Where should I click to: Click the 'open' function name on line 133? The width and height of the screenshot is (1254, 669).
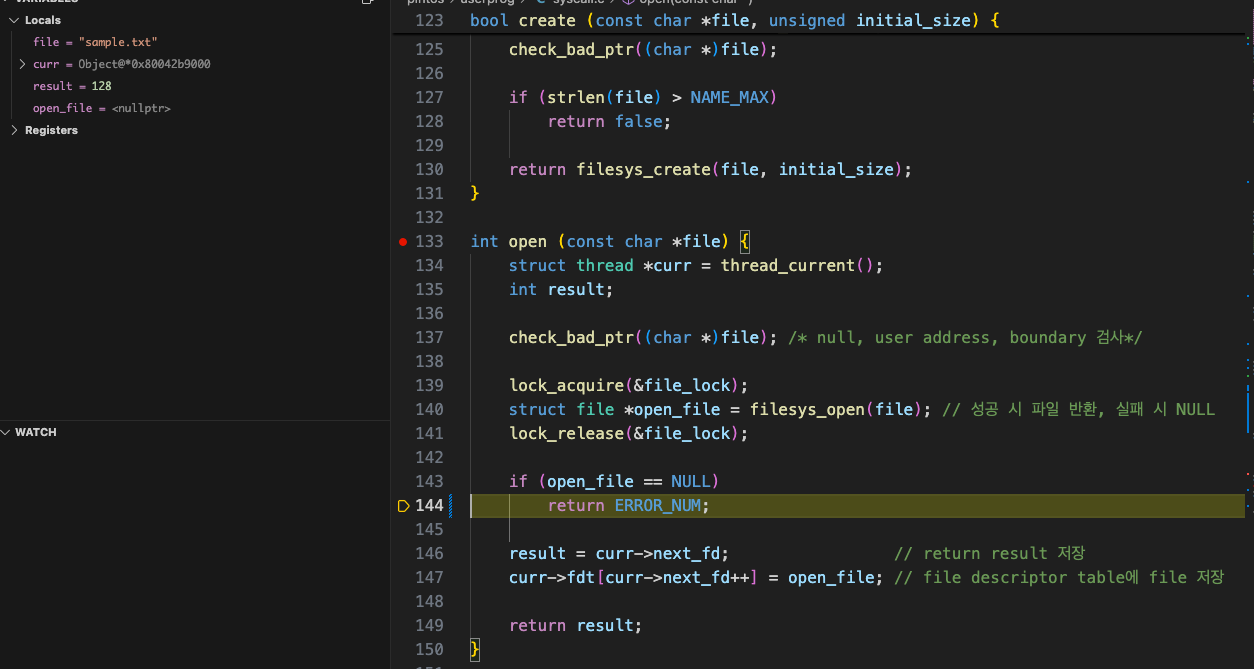528,241
